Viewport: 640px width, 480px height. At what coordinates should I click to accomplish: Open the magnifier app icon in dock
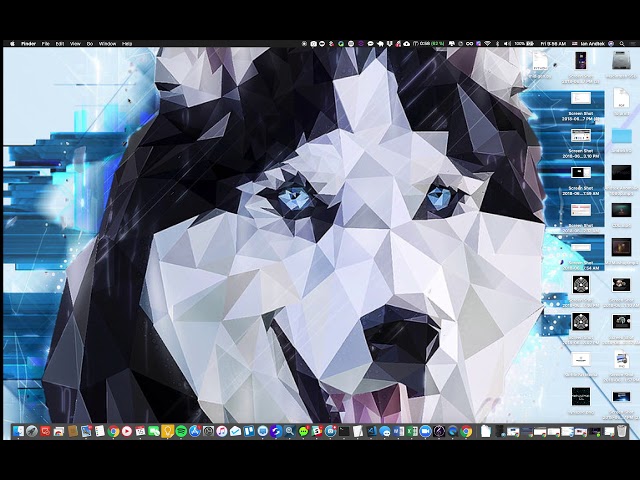pos(290,431)
